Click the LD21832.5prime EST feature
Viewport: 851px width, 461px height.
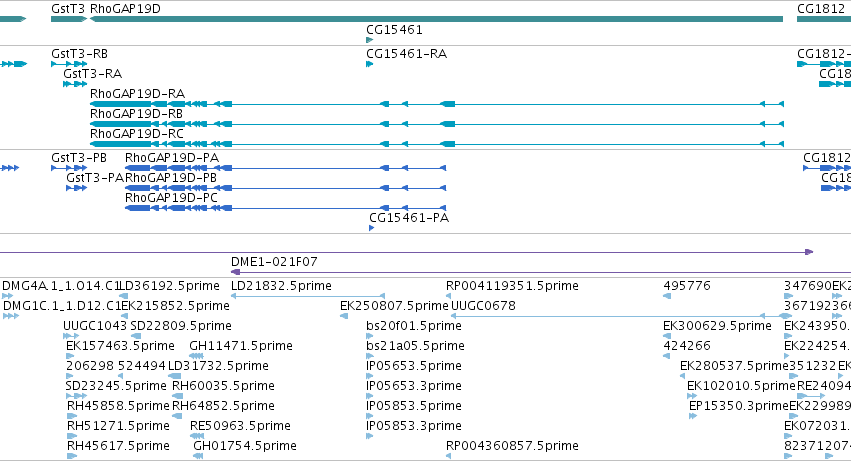tap(308, 296)
